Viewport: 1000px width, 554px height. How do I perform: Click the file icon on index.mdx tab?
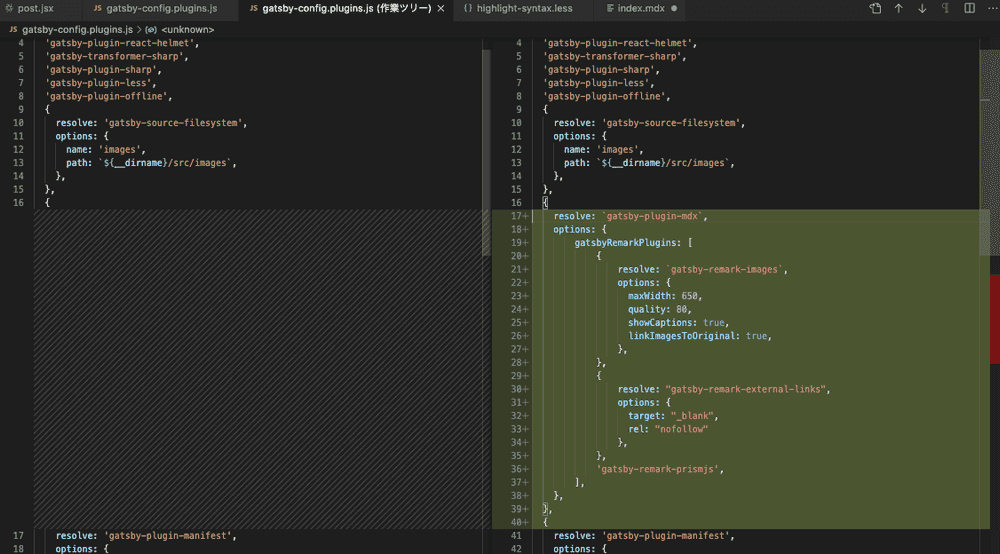pos(610,8)
